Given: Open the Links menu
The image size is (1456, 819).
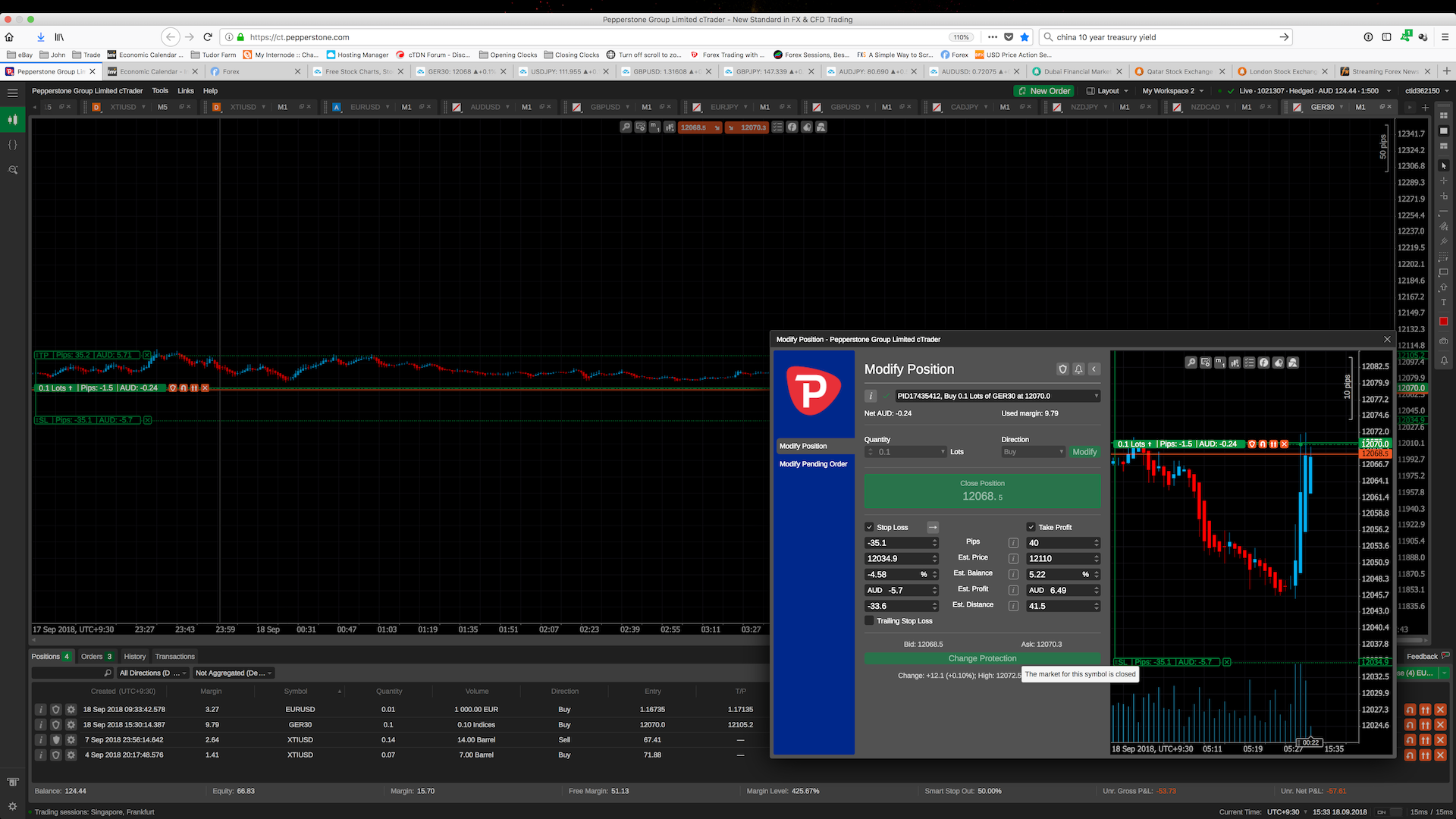Looking at the screenshot, I should click(186, 91).
